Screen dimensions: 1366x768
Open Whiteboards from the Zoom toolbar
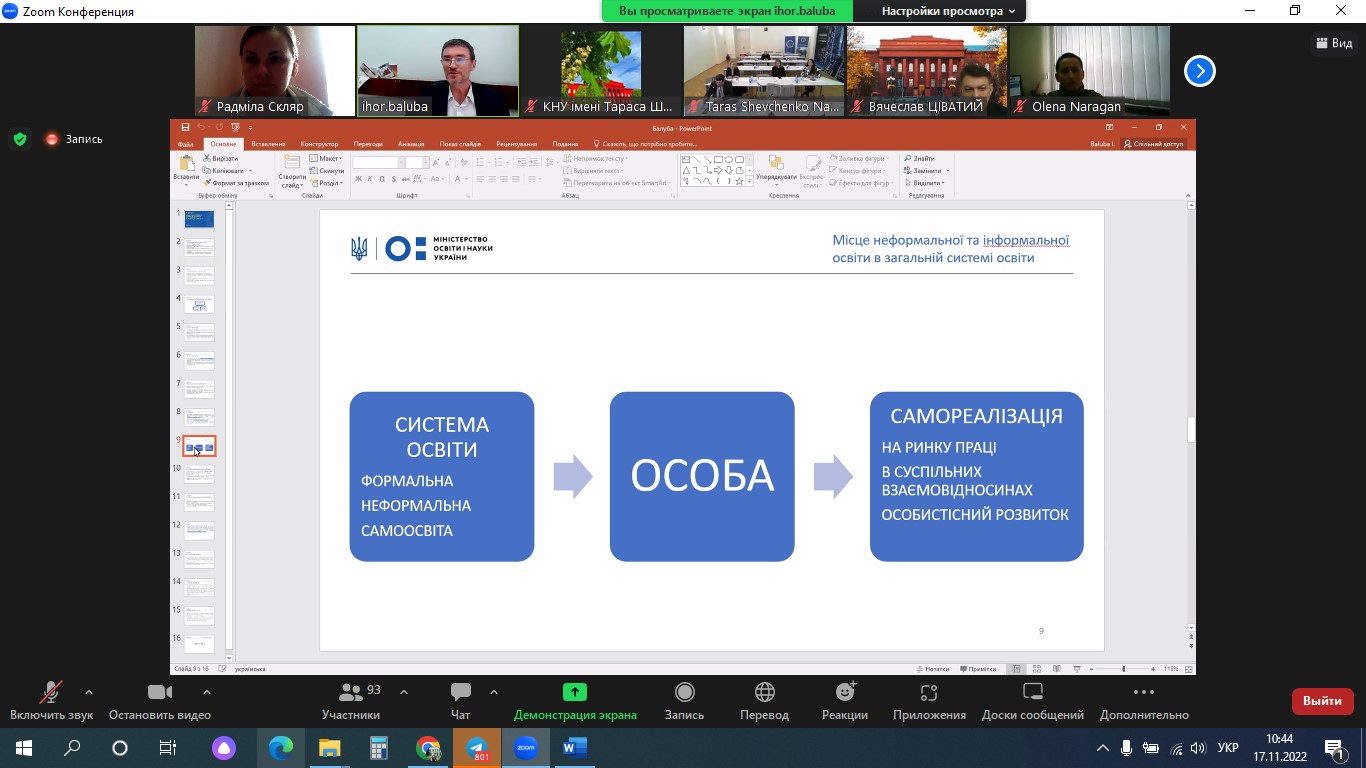coord(1032,700)
